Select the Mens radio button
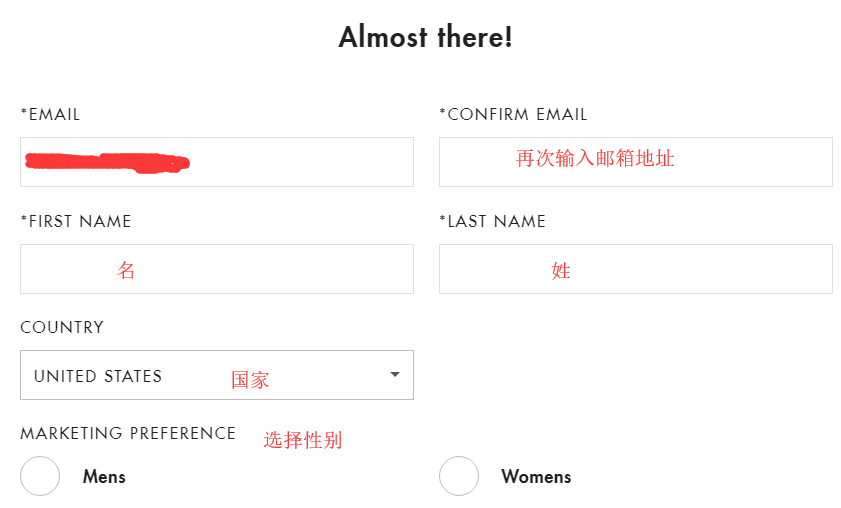The image size is (841, 508). [40, 476]
